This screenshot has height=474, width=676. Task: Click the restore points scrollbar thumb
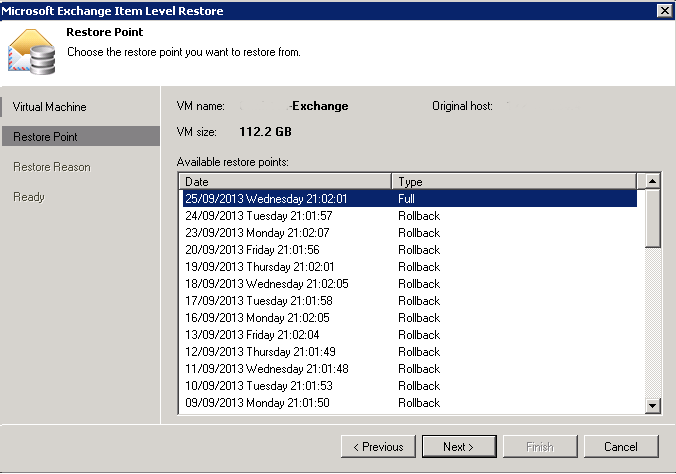[x=652, y=219]
